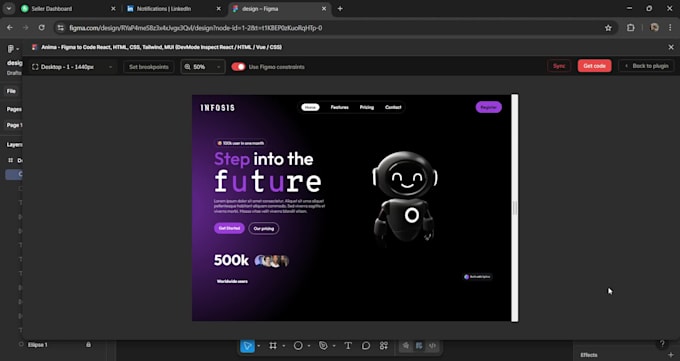Select the Move tool in Figma toolbar

pyautogui.click(x=247, y=346)
